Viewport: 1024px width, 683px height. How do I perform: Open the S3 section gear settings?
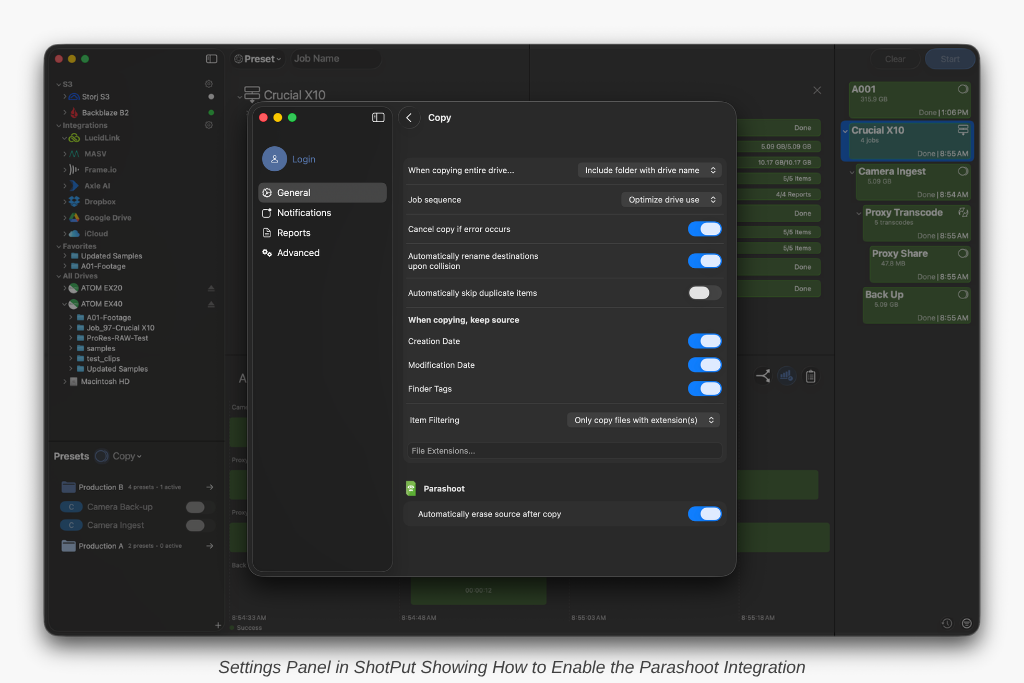tap(209, 84)
